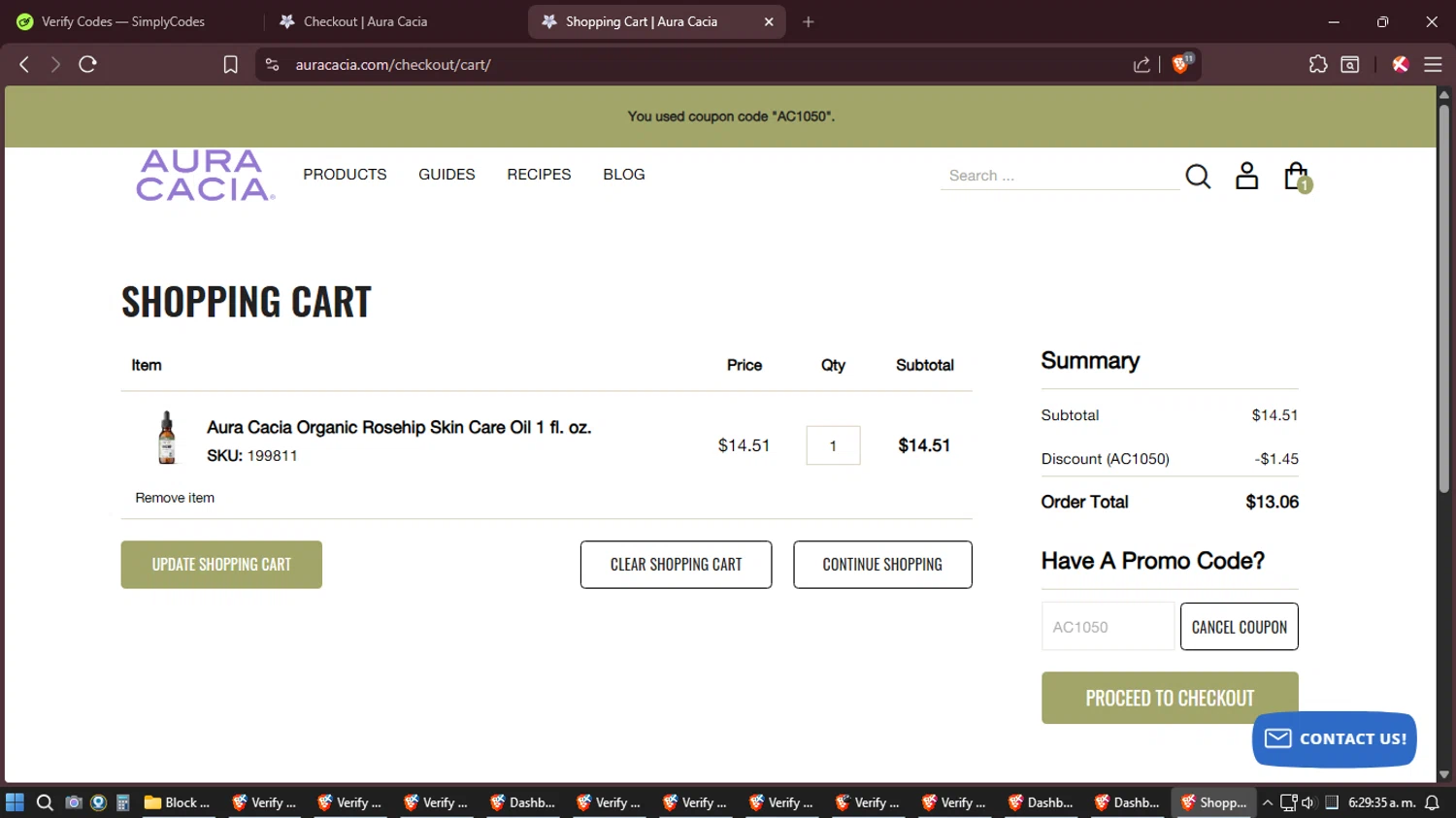The height and width of the screenshot is (818, 1456).
Task: Click the Discount (AC1050) label
Action: 1105,459
